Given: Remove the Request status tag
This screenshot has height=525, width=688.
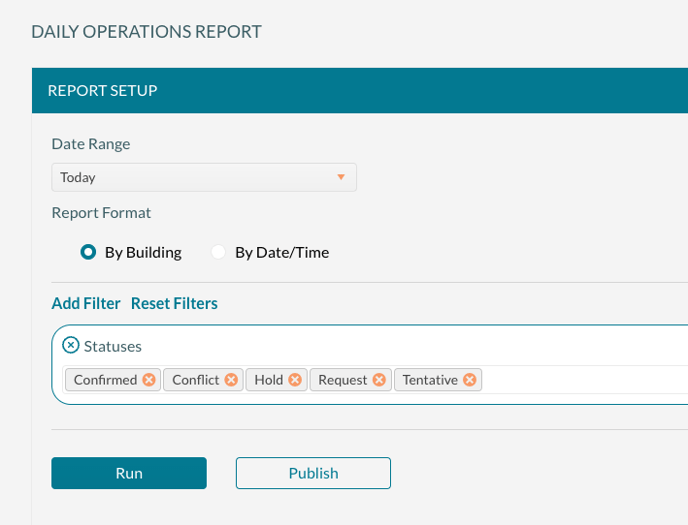Looking at the screenshot, I should (379, 380).
